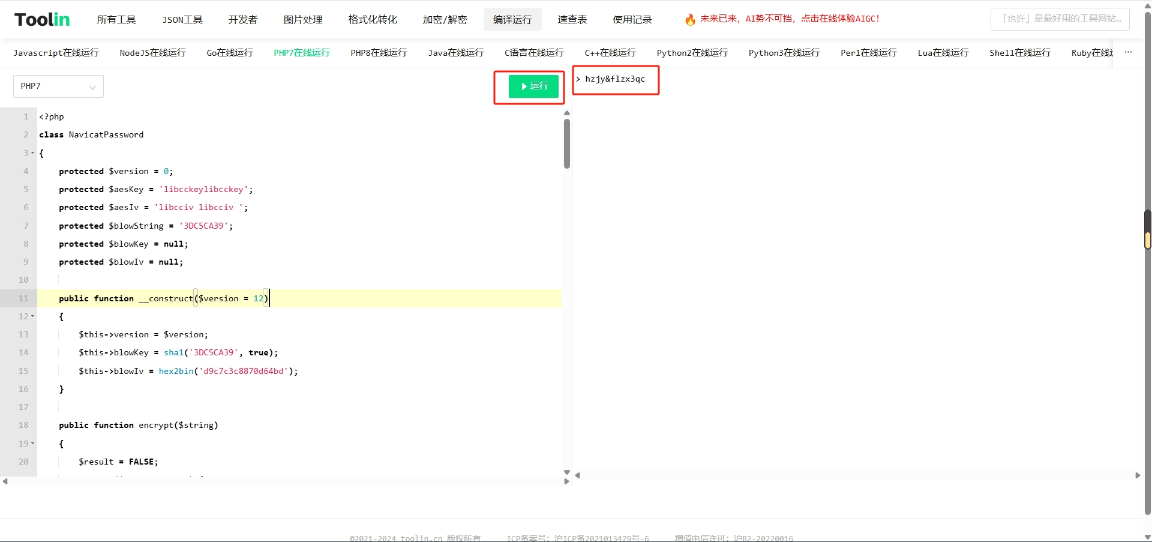
Task: Switch to Java在线运行 tab
Action: (455, 53)
